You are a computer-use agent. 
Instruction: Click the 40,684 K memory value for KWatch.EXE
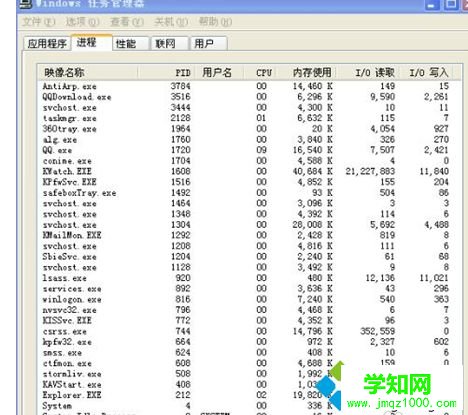tap(313, 172)
